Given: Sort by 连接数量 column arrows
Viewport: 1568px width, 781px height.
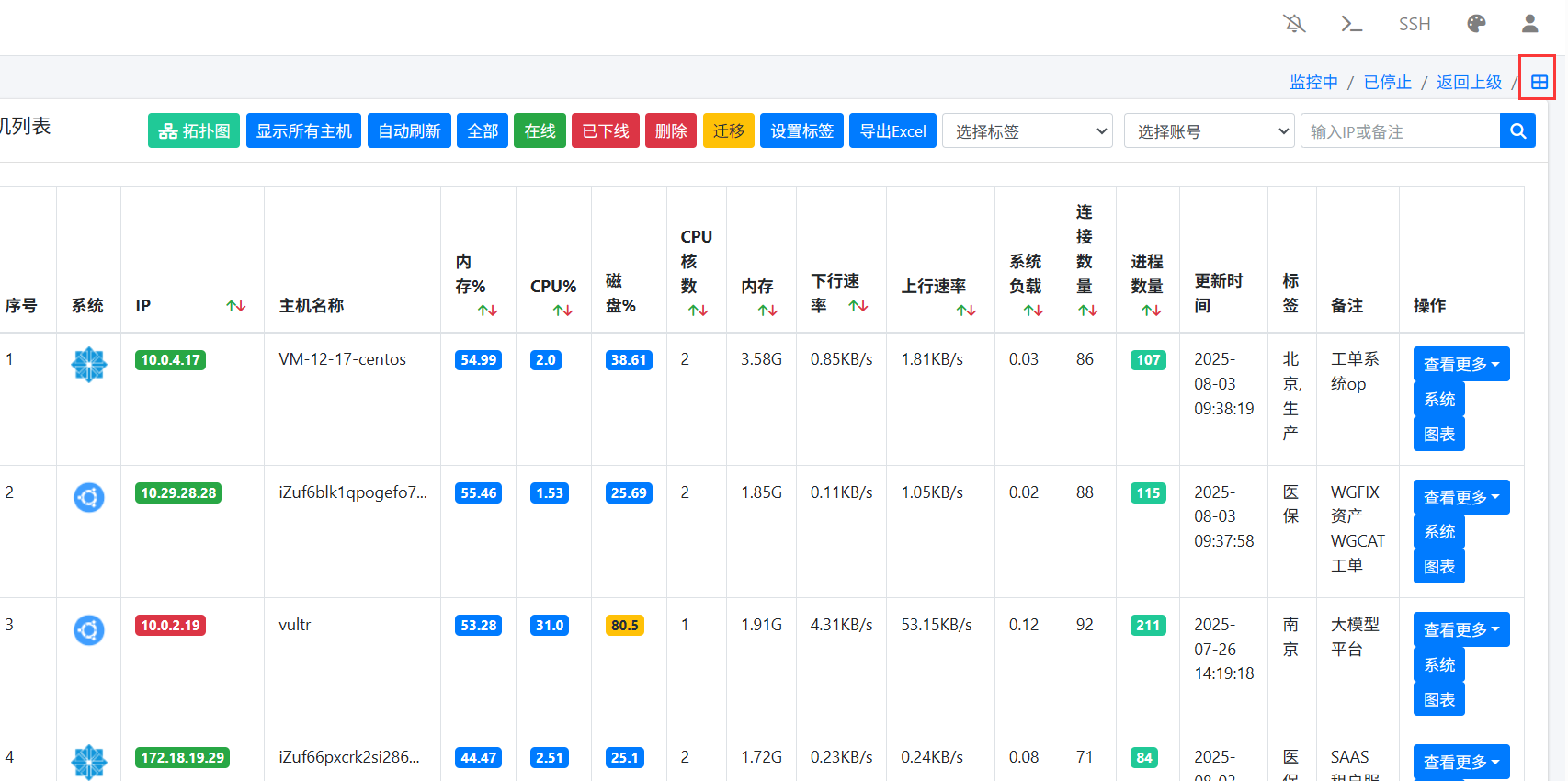Looking at the screenshot, I should pyautogui.click(x=1088, y=311).
